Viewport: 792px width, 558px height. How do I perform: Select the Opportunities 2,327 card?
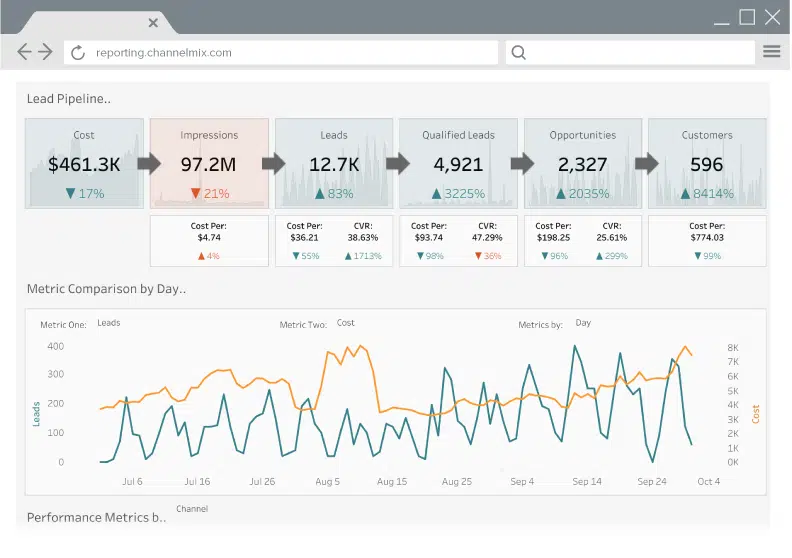tap(583, 164)
